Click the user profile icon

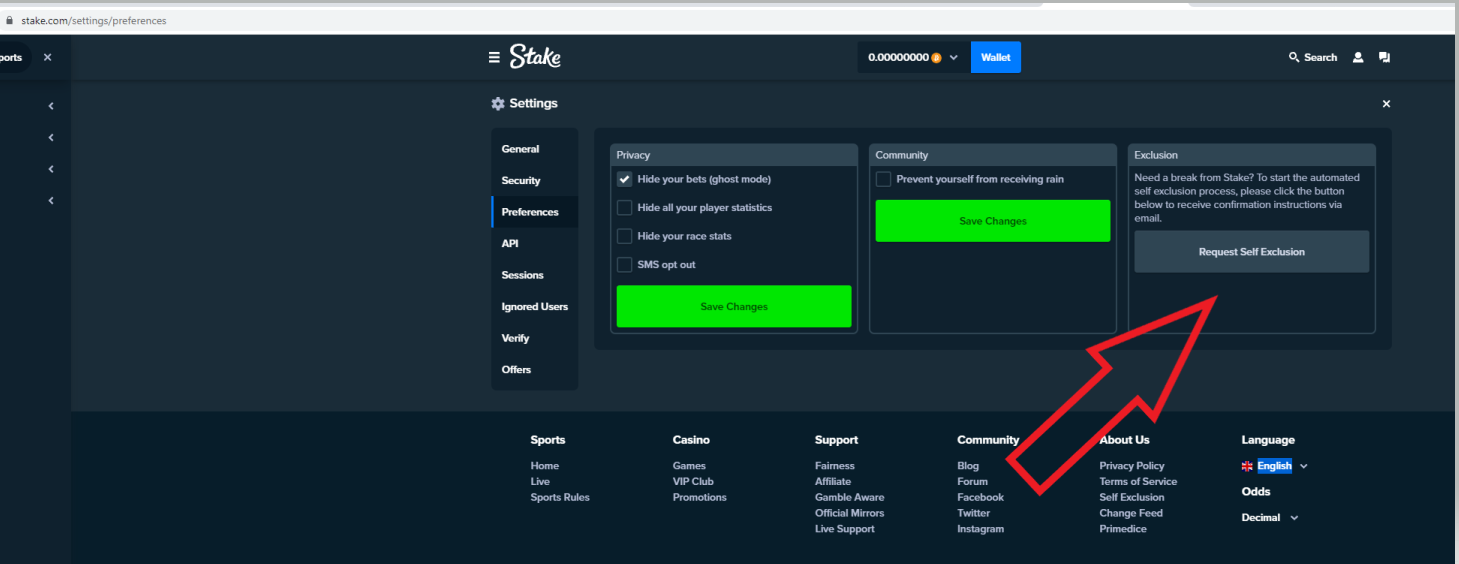click(x=1358, y=58)
